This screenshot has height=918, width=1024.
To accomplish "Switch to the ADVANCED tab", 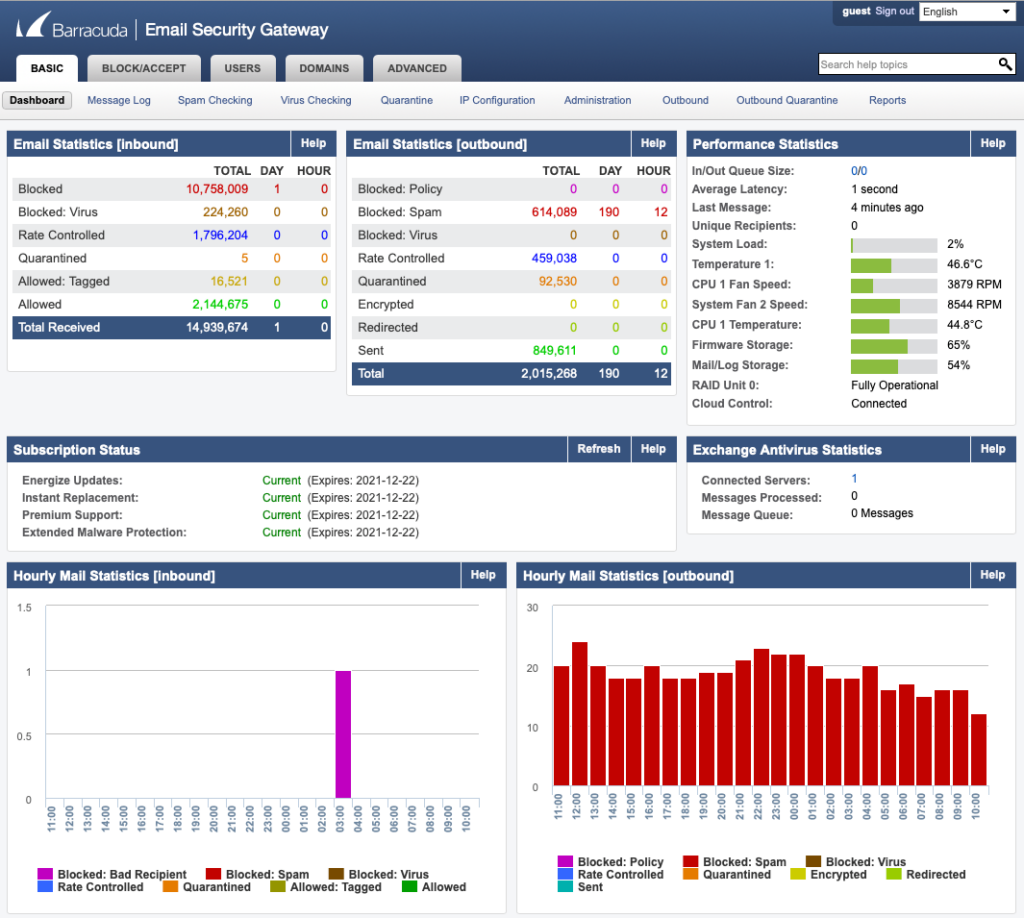I will pos(417,68).
